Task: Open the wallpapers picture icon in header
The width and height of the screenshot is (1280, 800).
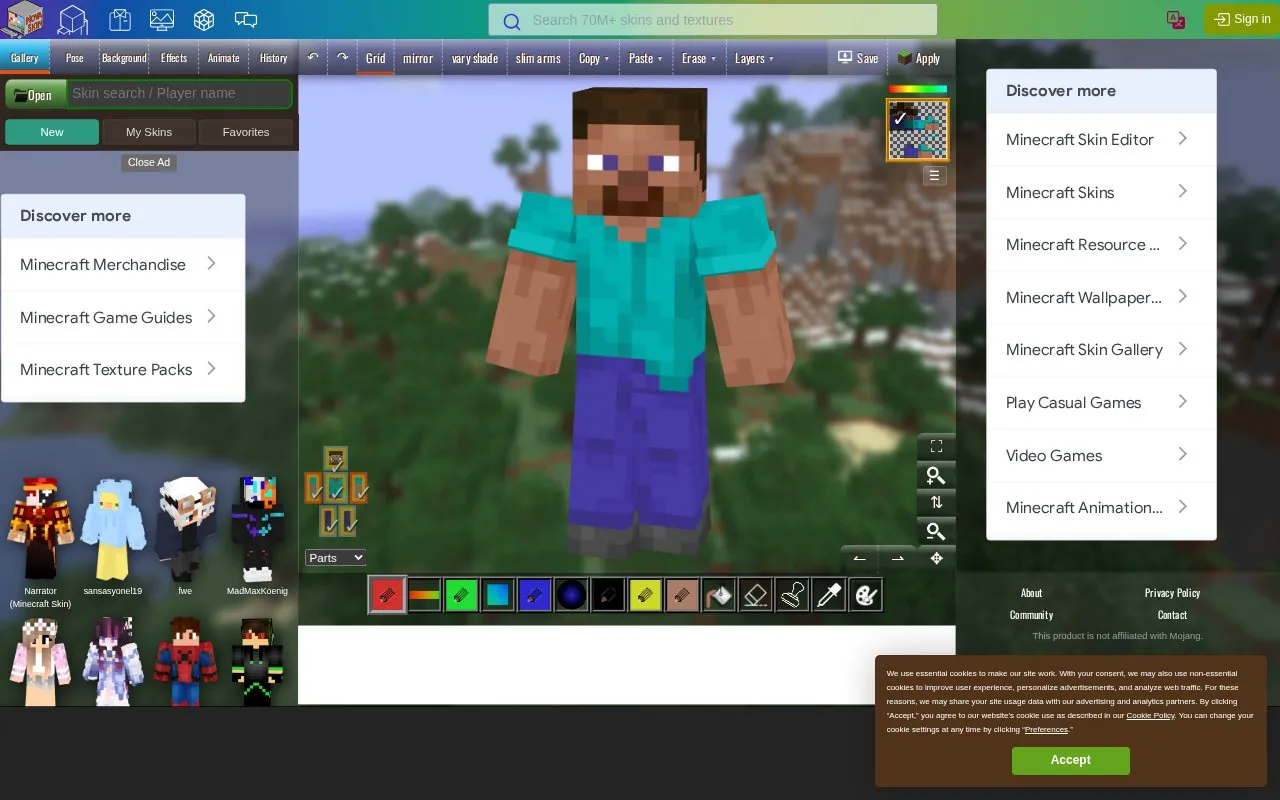Action: click(x=162, y=19)
